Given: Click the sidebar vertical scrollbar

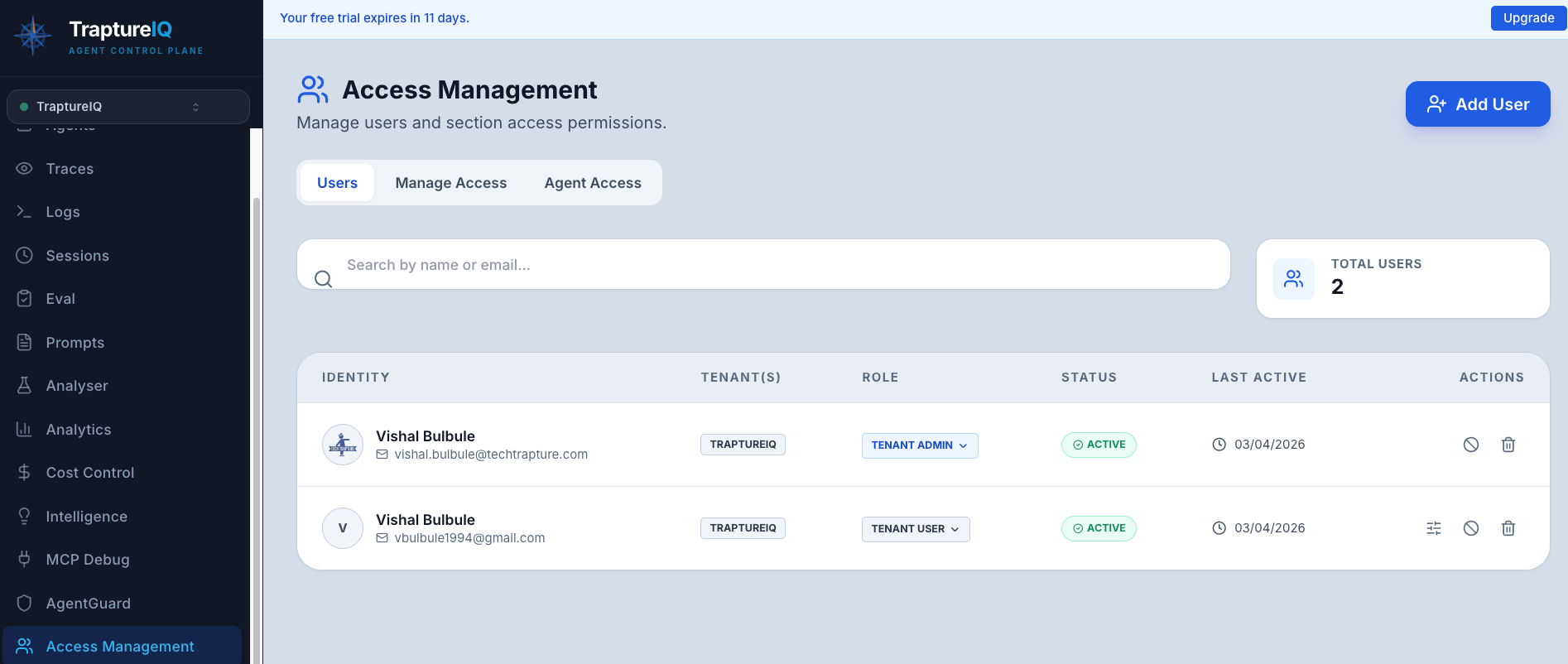Looking at the screenshot, I should (256, 431).
